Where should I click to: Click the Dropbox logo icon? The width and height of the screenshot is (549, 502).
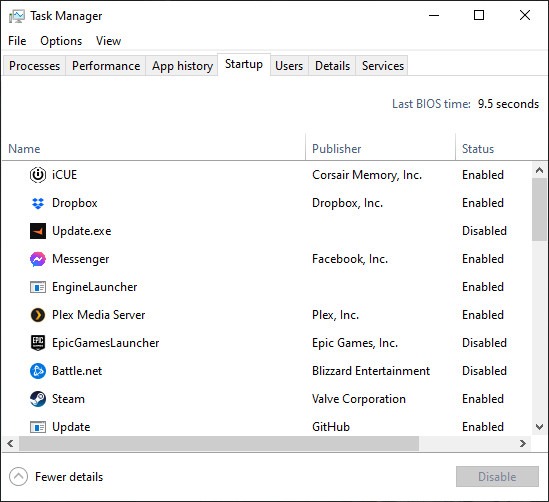tap(37, 203)
